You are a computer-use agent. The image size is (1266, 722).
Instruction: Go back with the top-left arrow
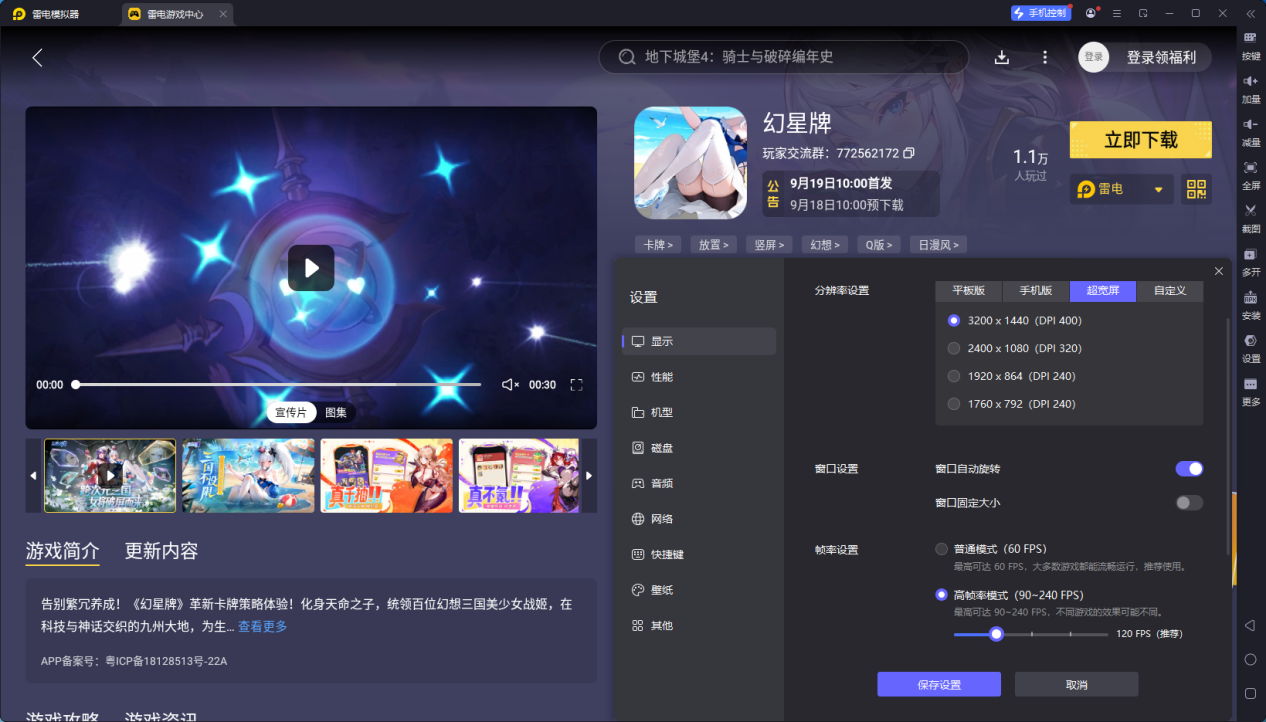point(37,57)
